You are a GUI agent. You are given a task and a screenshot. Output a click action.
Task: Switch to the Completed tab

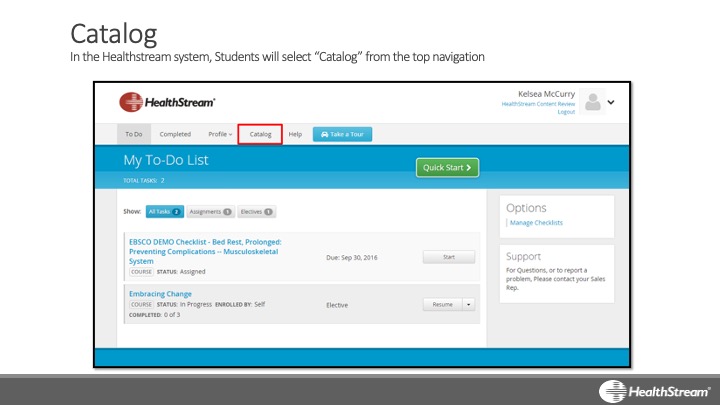pos(175,134)
